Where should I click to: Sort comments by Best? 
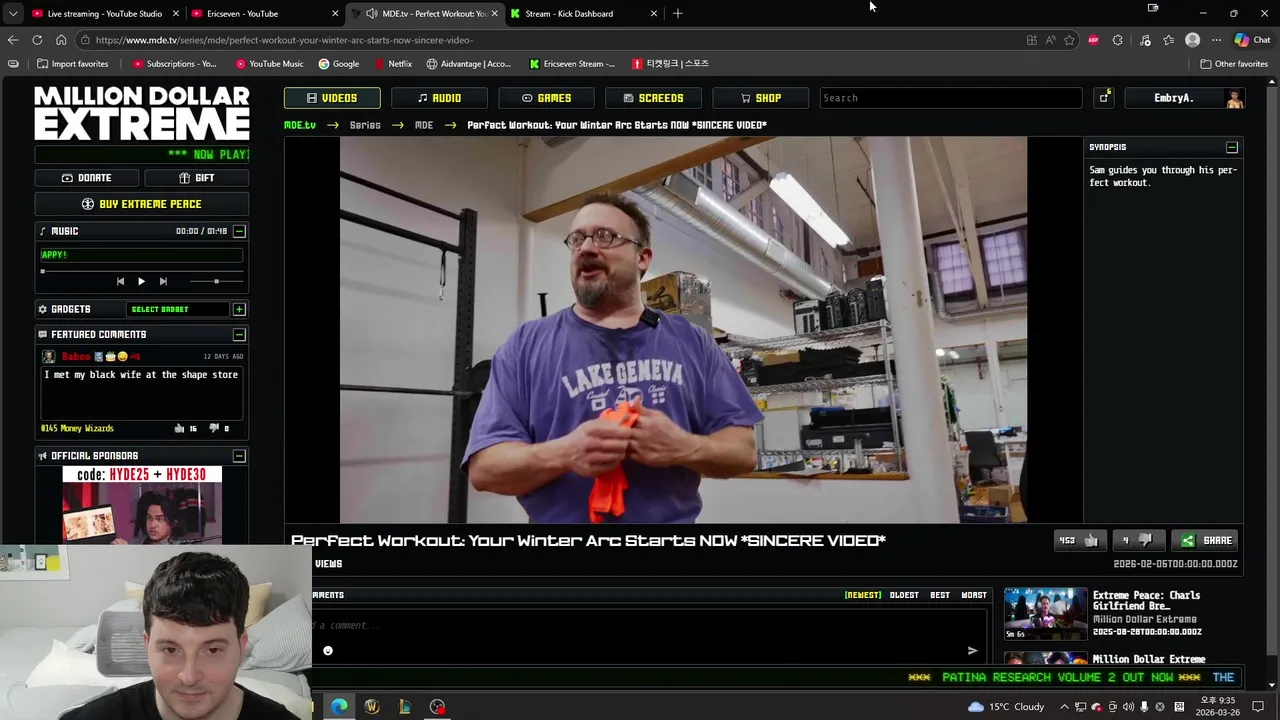click(940, 595)
